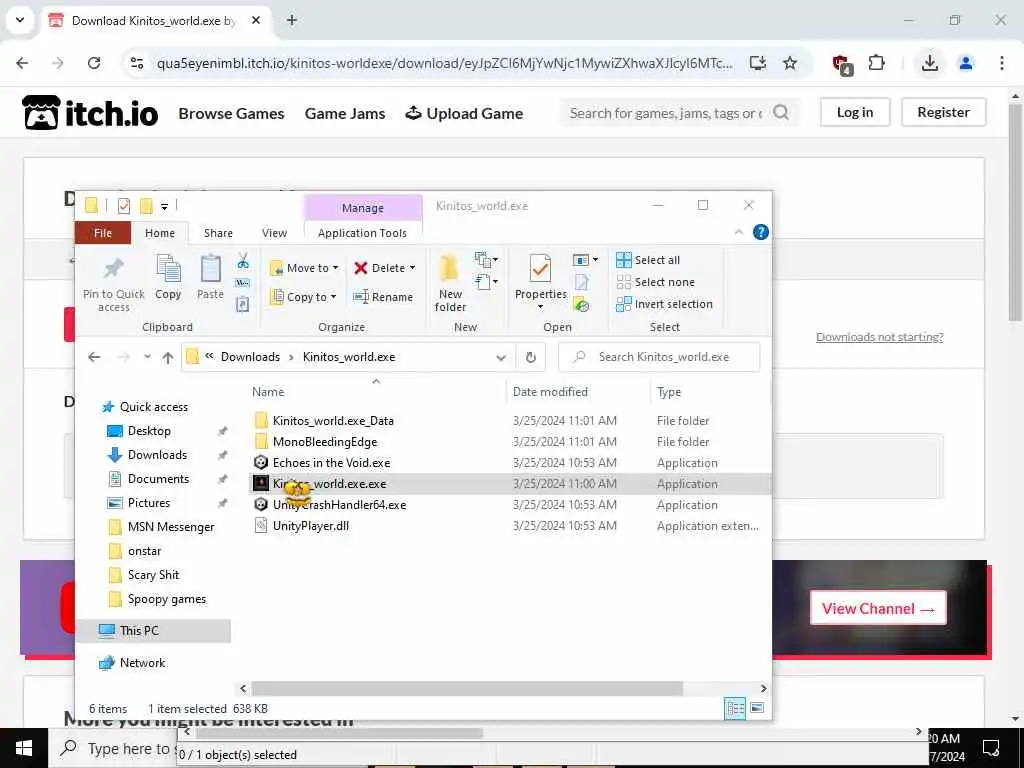Click the Properties checkmark icon
1024x768 pixels.
(540, 268)
